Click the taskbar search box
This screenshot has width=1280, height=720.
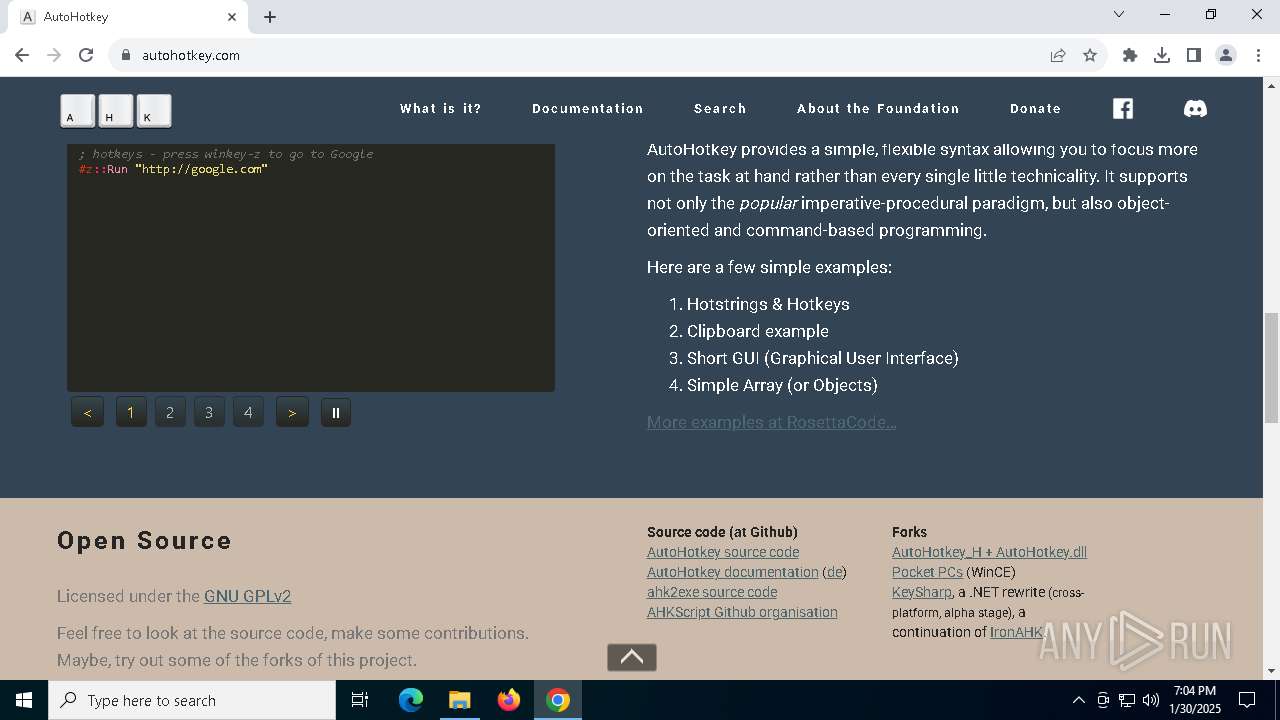pyautogui.click(x=192, y=700)
